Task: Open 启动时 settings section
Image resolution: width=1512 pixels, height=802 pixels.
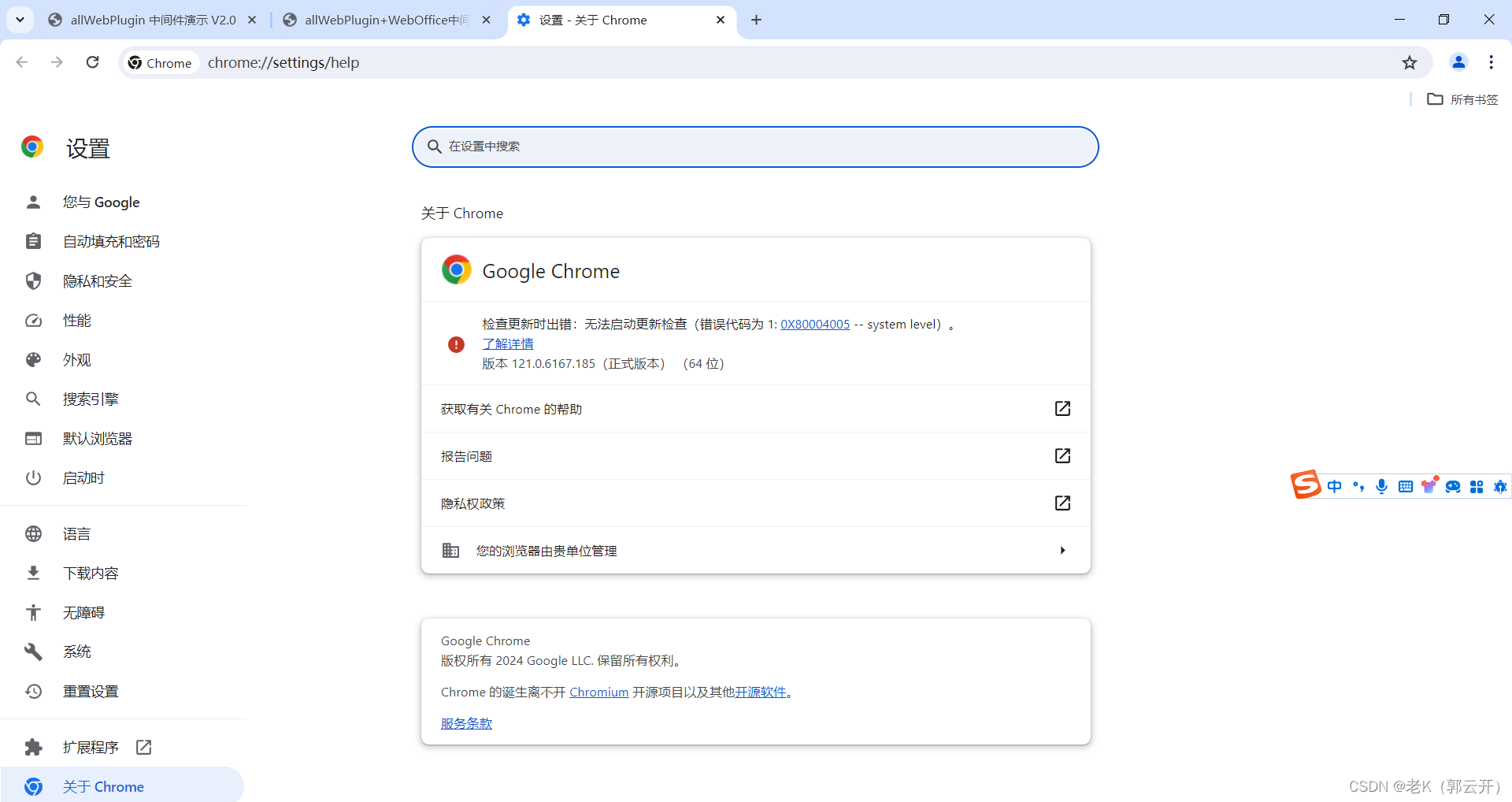Action: coord(124,478)
